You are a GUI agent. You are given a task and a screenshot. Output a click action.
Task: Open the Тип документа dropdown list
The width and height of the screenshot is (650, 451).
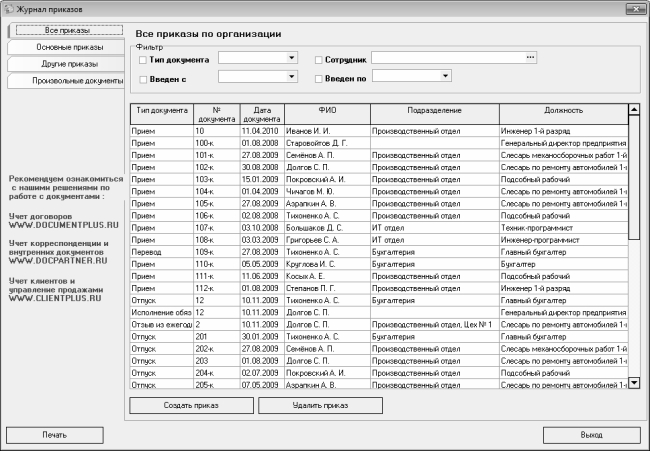point(291,58)
